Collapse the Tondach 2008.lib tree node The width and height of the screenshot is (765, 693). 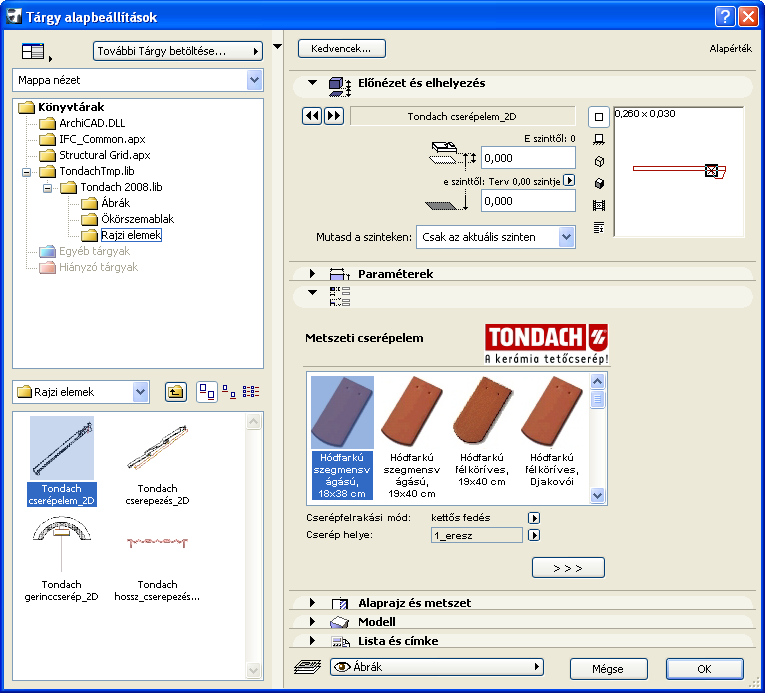[47, 188]
